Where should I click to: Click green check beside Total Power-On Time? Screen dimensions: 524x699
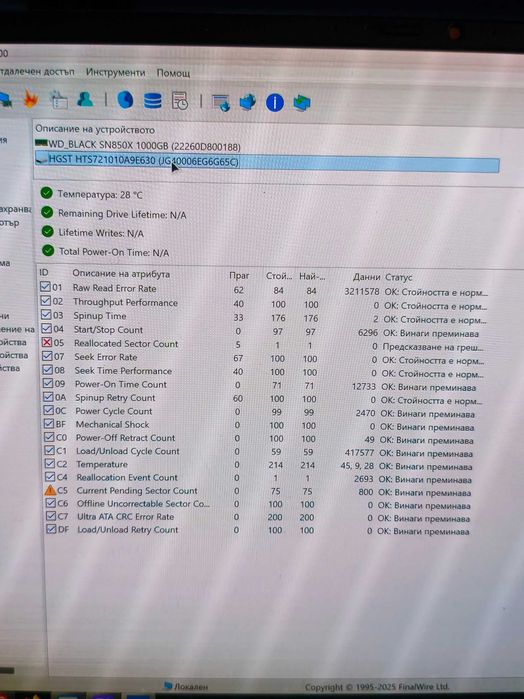pyautogui.click(x=48, y=251)
